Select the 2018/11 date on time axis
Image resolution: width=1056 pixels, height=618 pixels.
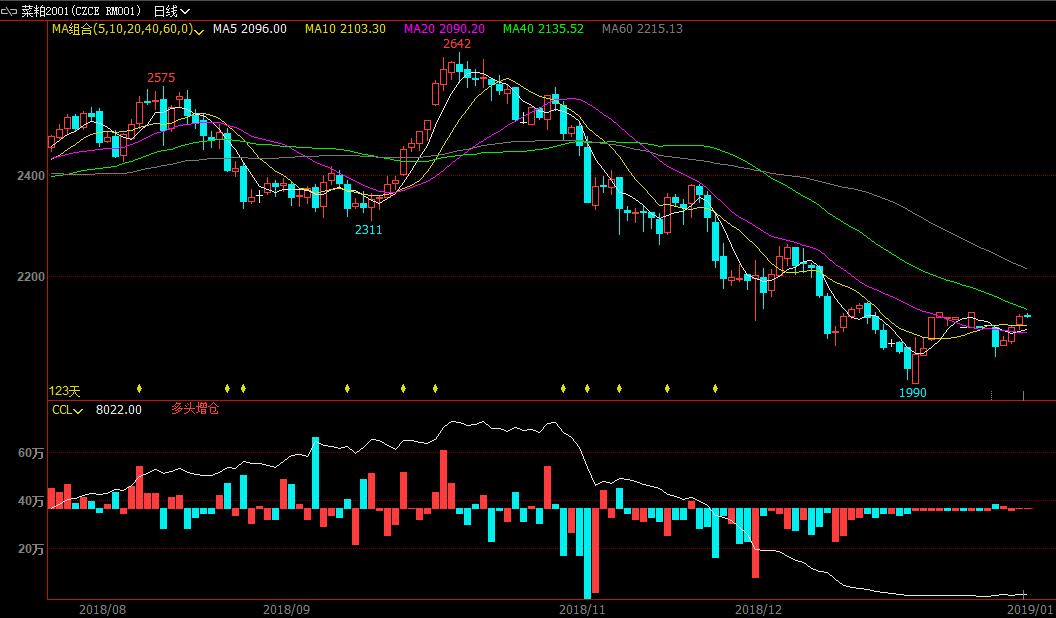pyautogui.click(x=583, y=608)
